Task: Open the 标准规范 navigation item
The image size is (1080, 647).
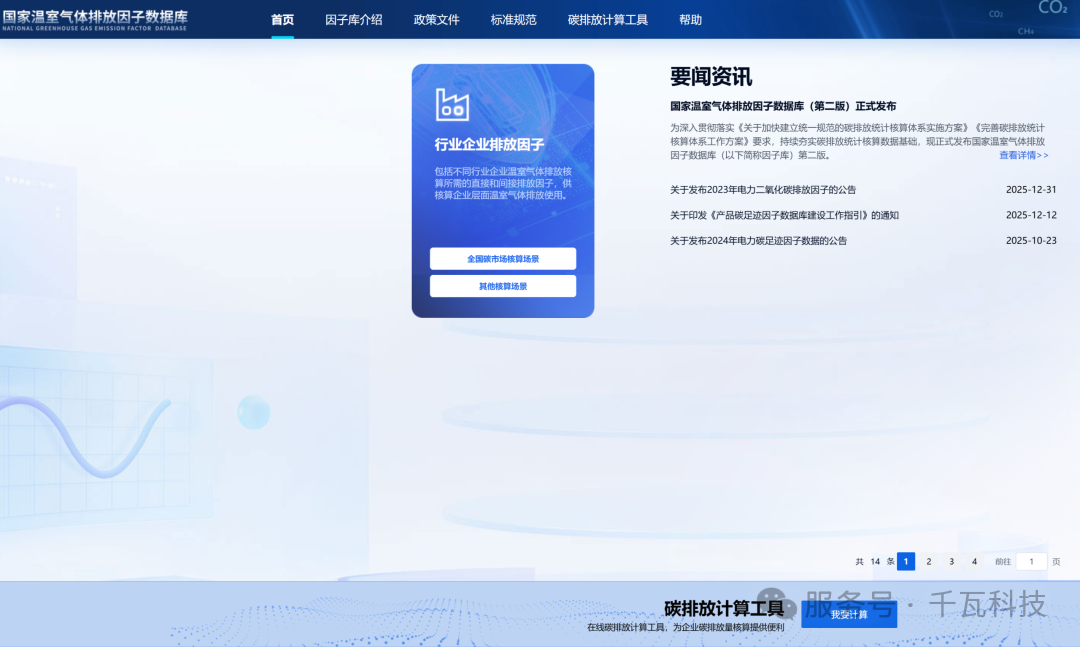Action: click(x=513, y=20)
